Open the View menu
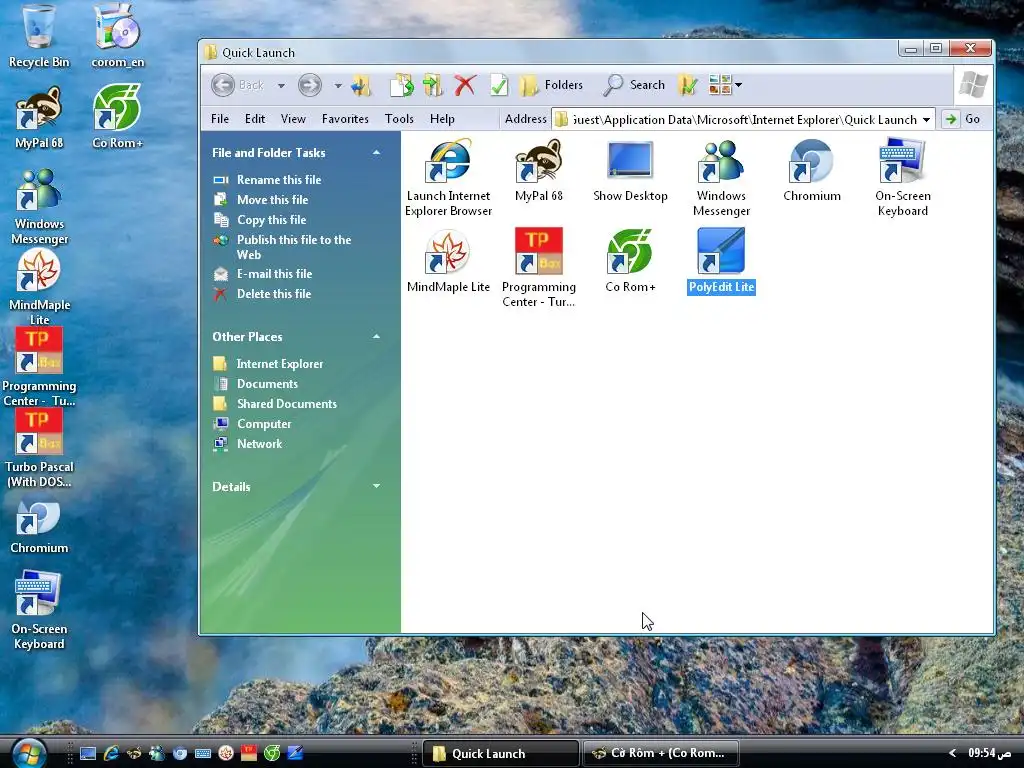This screenshot has height=768, width=1024. (293, 119)
